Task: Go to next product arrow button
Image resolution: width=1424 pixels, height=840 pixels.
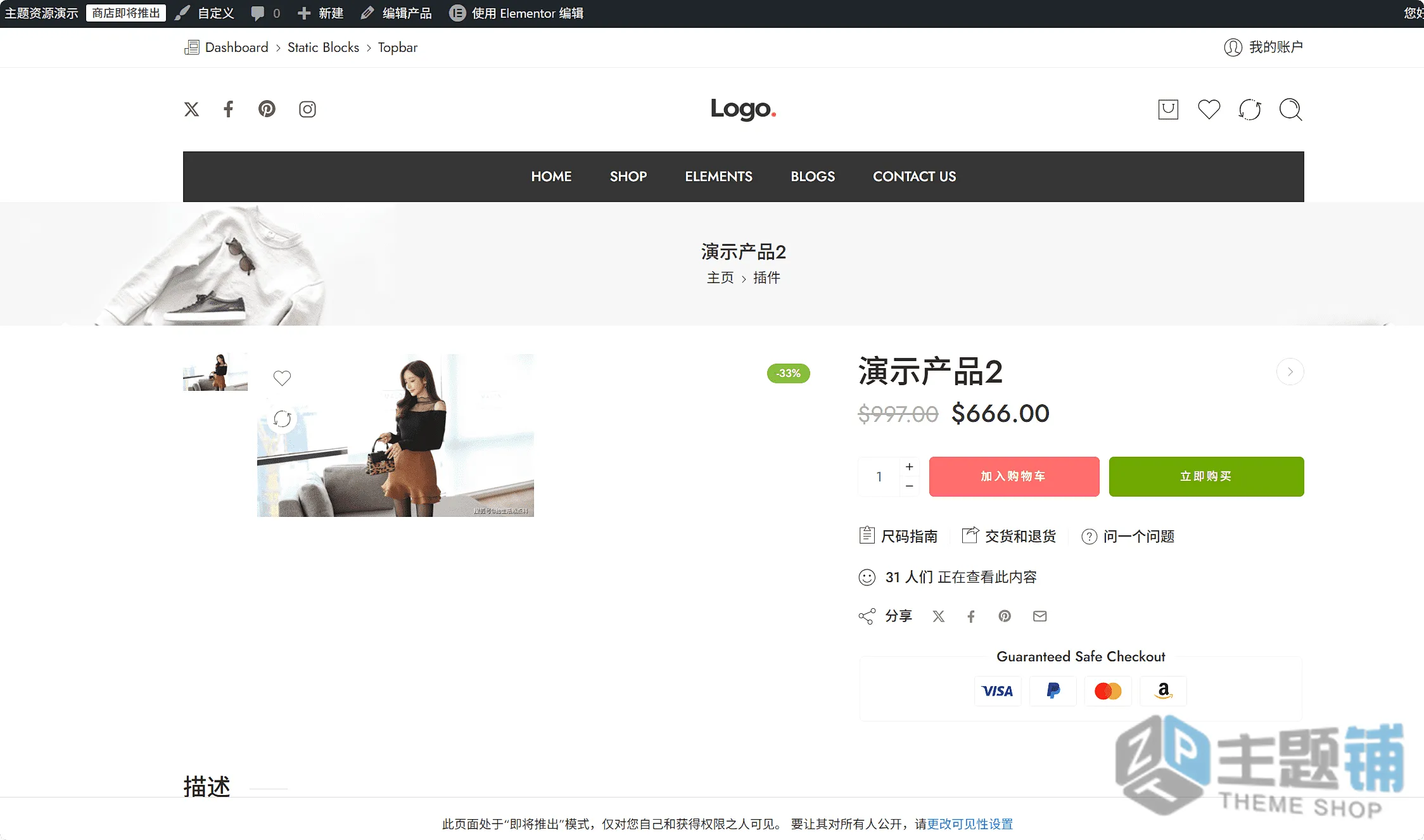Action: pos(1290,371)
